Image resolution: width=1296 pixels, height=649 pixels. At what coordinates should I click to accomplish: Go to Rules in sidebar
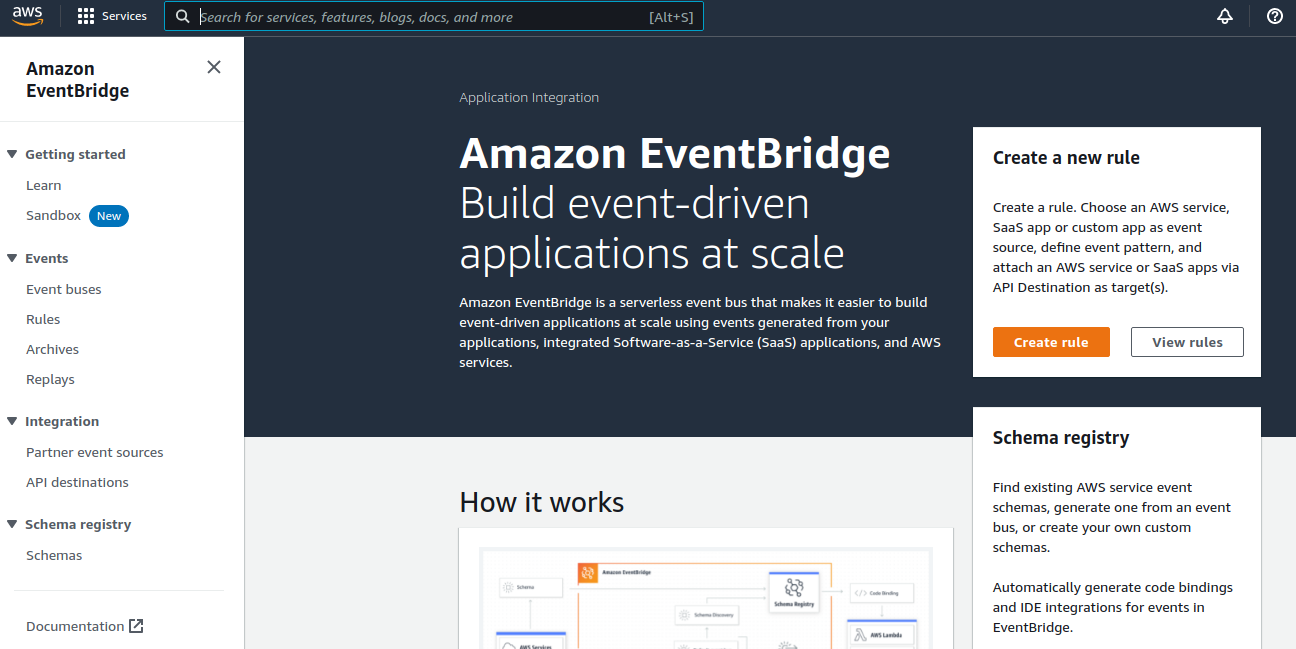click(43, 319)
